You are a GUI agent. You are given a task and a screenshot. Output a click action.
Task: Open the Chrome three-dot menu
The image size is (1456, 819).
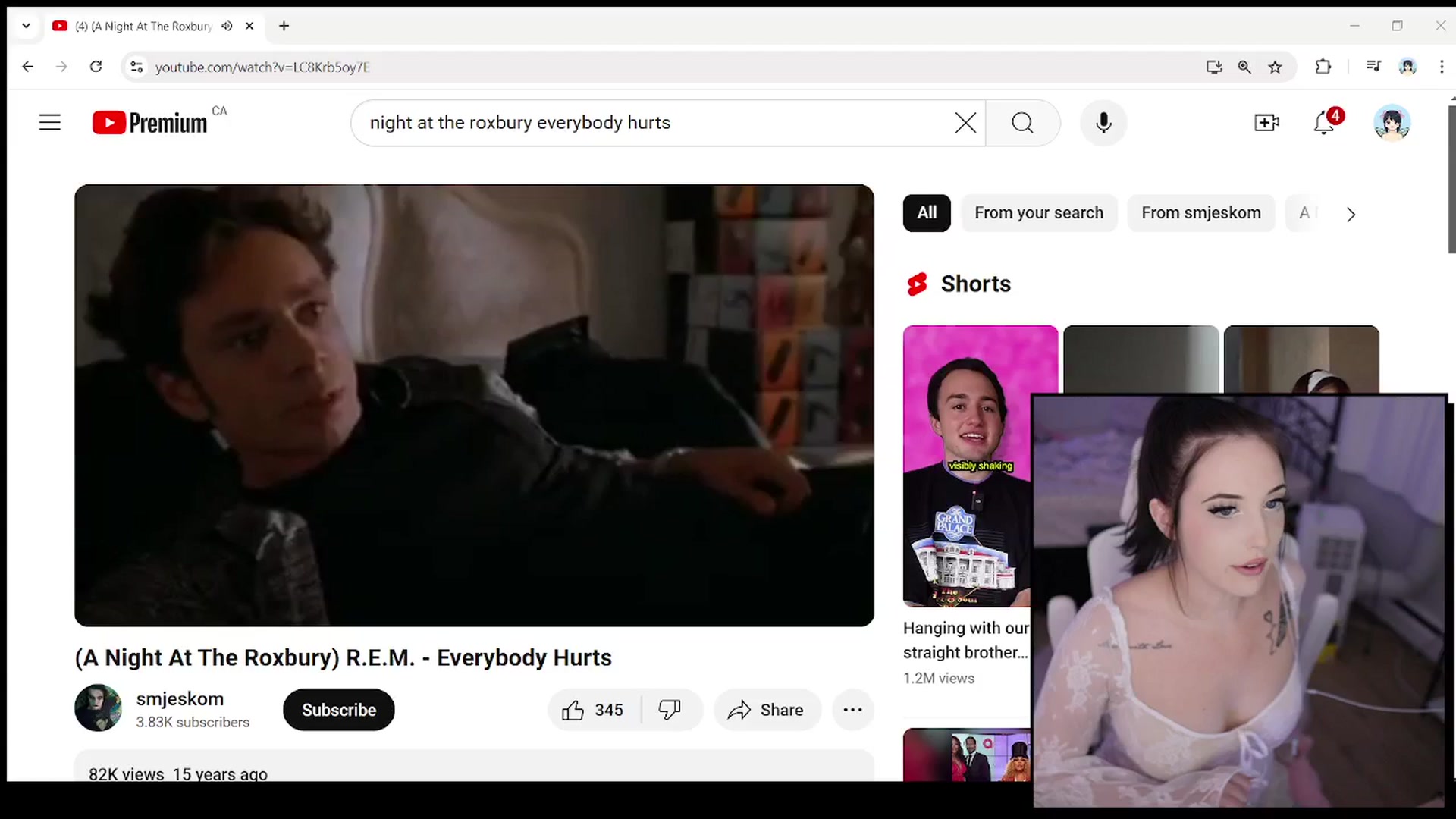(x=1442, y=67)
